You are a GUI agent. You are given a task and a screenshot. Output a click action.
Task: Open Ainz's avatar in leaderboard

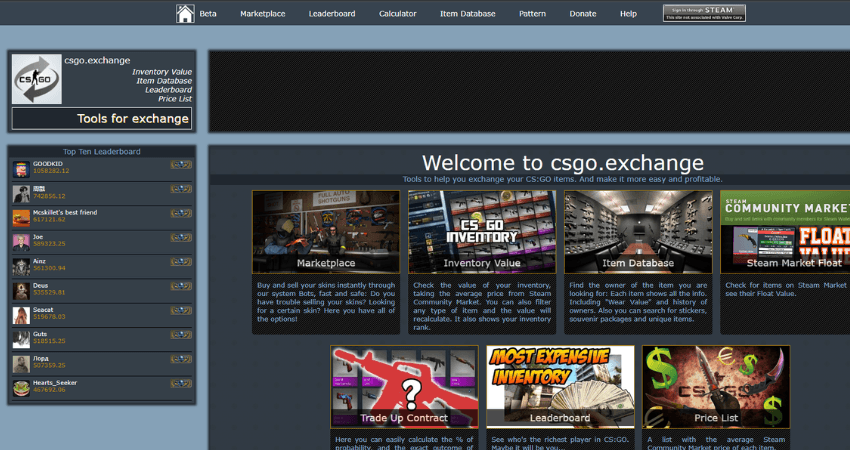coord(21,267)
